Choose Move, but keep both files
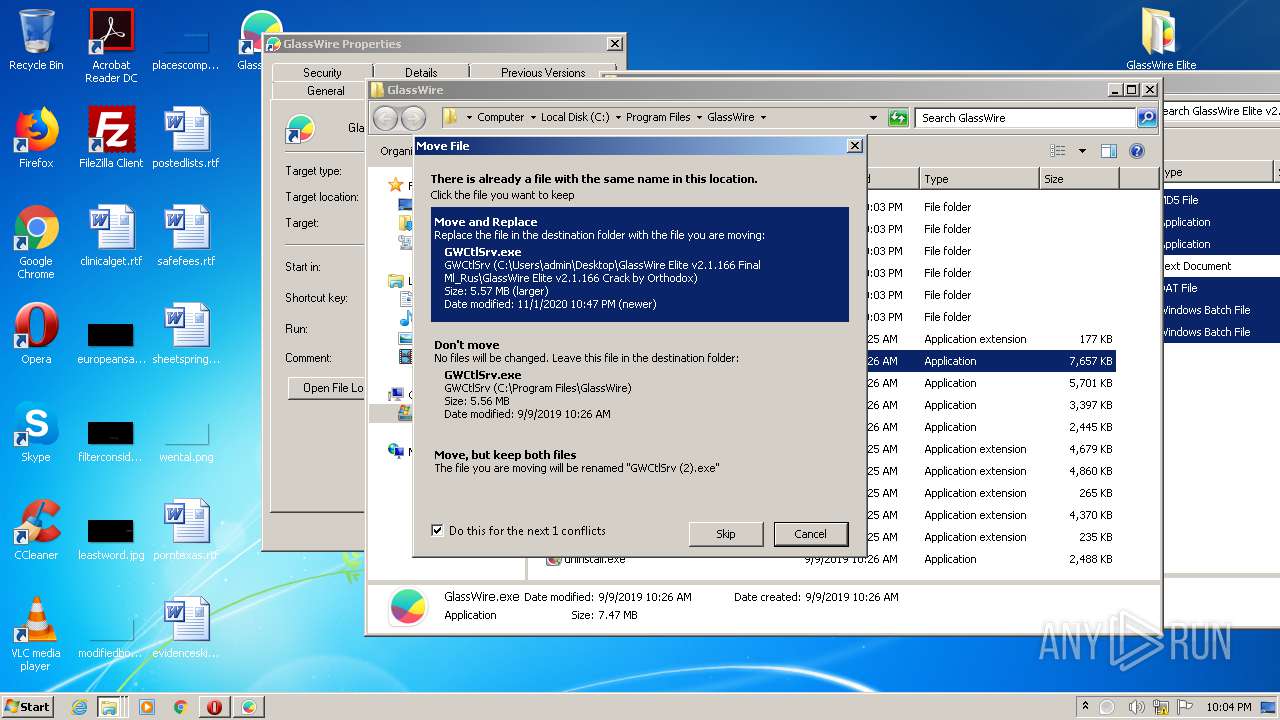Image resolution: width=1280 pixels, height=720 pixels. (640, 461)
